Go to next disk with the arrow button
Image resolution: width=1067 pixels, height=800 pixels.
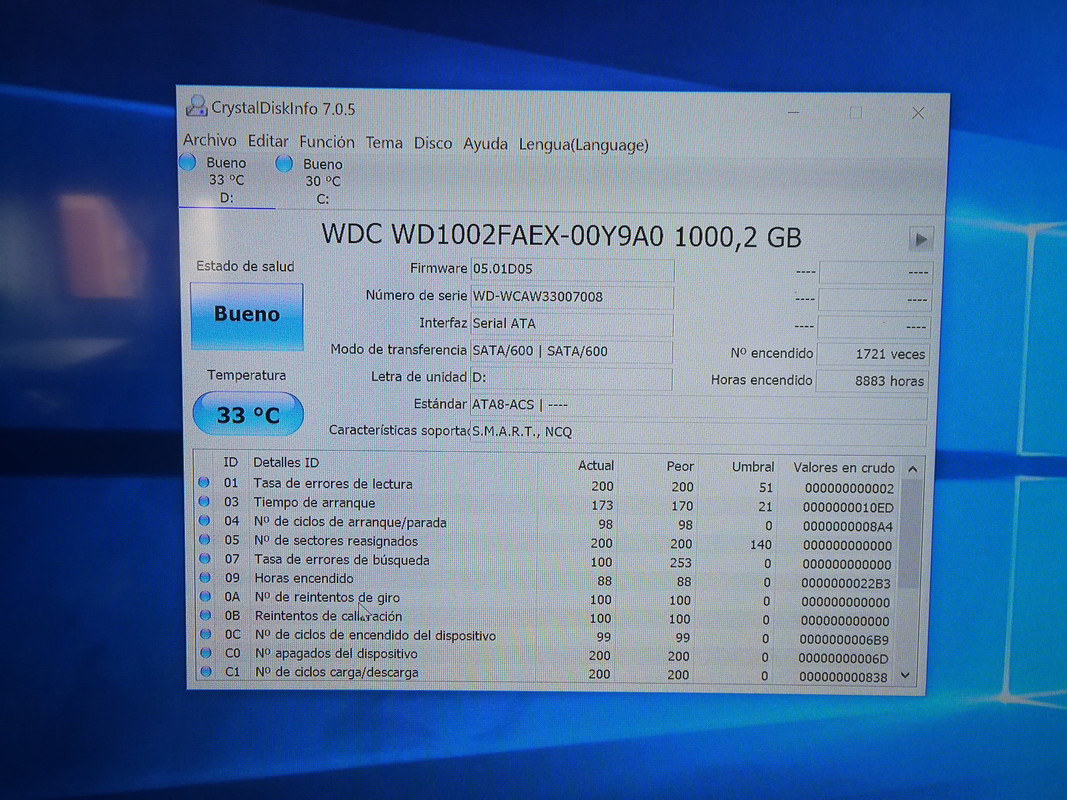[921, 239]
